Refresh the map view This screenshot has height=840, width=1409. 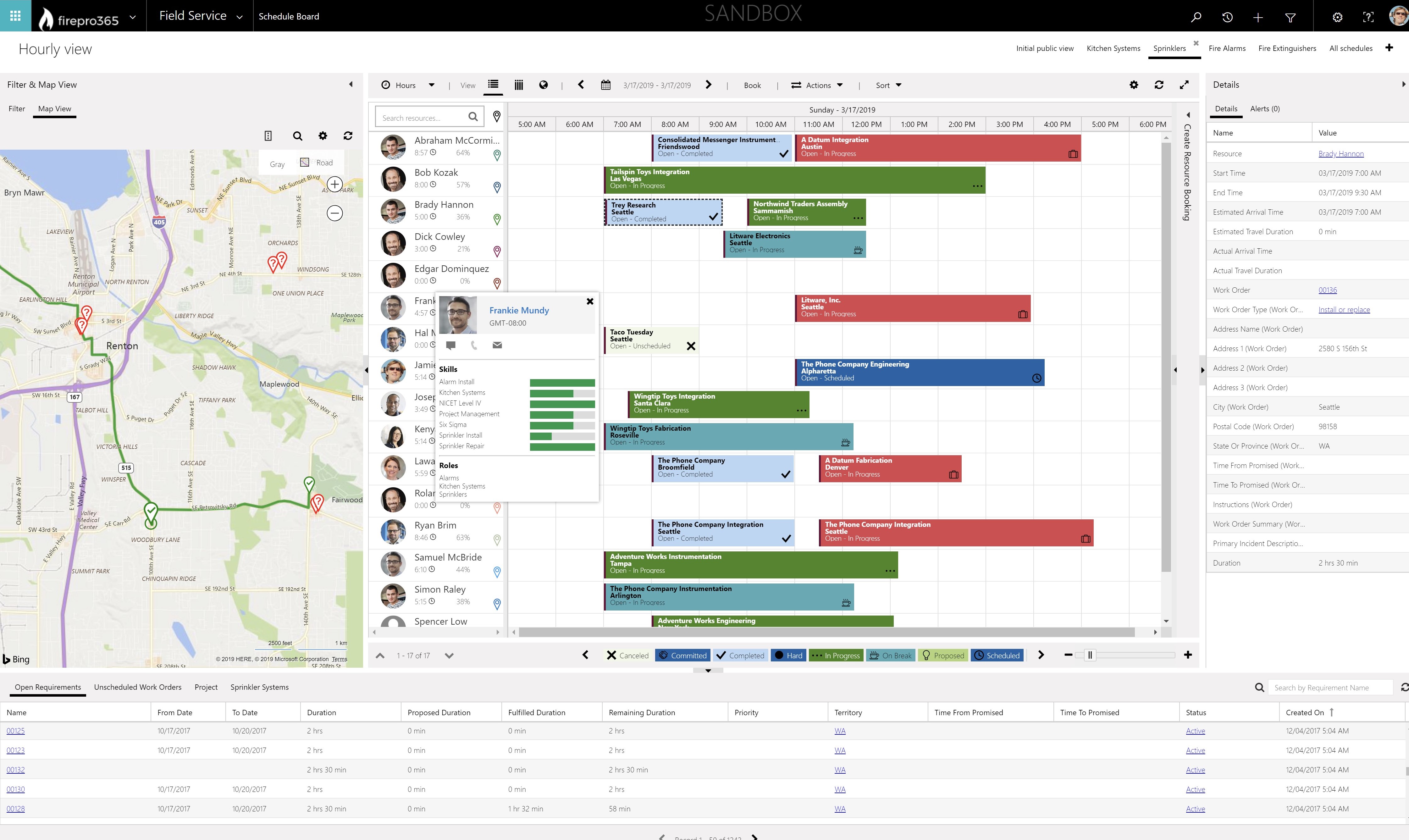(347, 136)
